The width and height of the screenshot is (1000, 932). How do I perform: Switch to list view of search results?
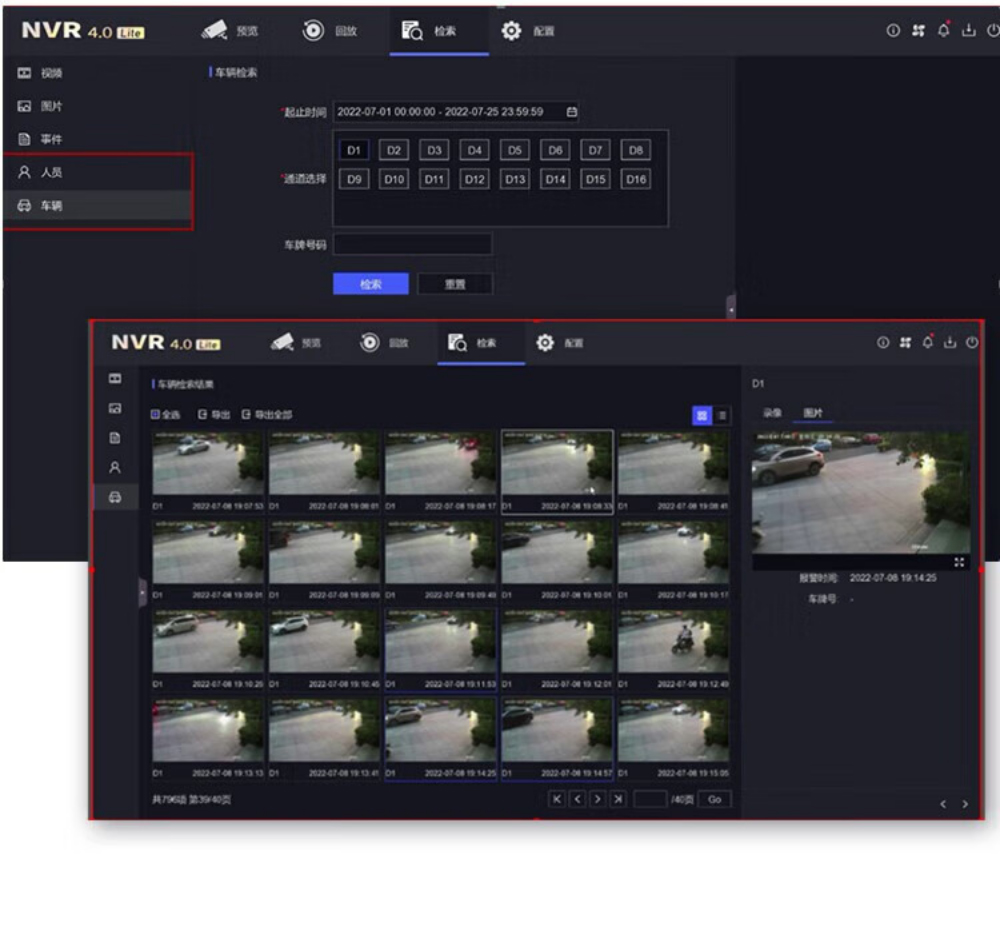point(722,415)
